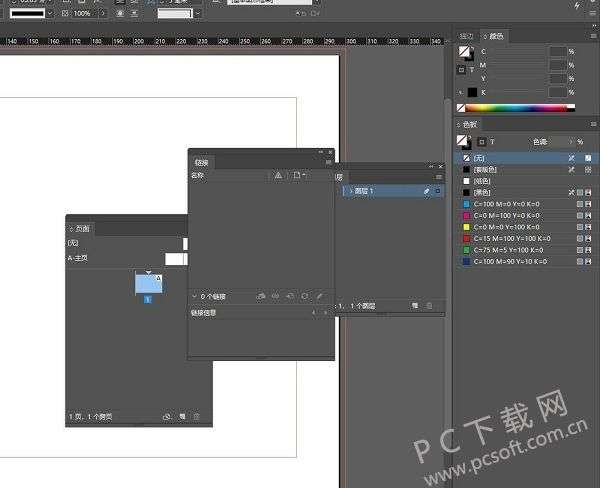Click the relink chain icon in Links panel
Image resolution: width=600 pixels, height=488 pixels.
[275, 297]
